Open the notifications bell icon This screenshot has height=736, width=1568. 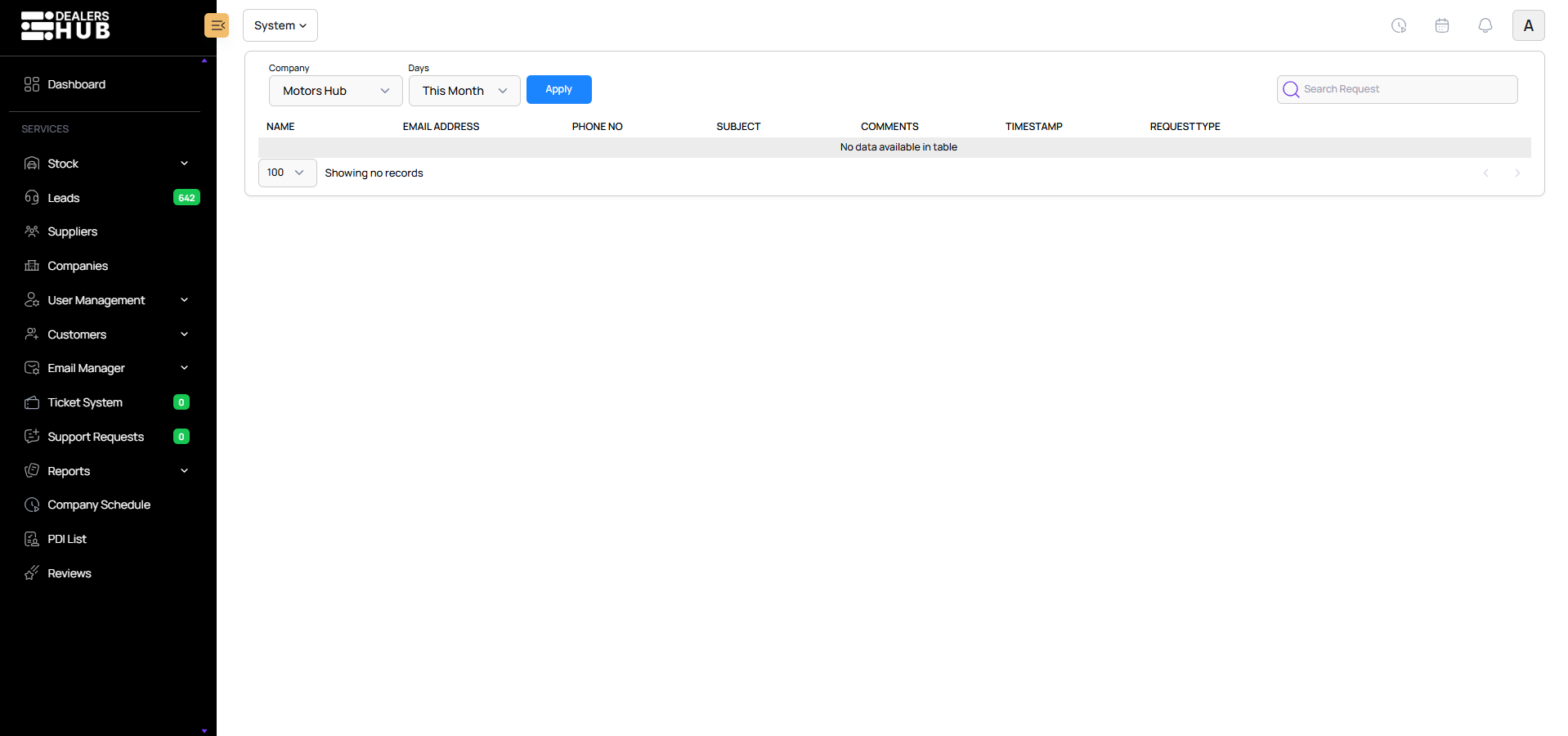click(1485, 25)
